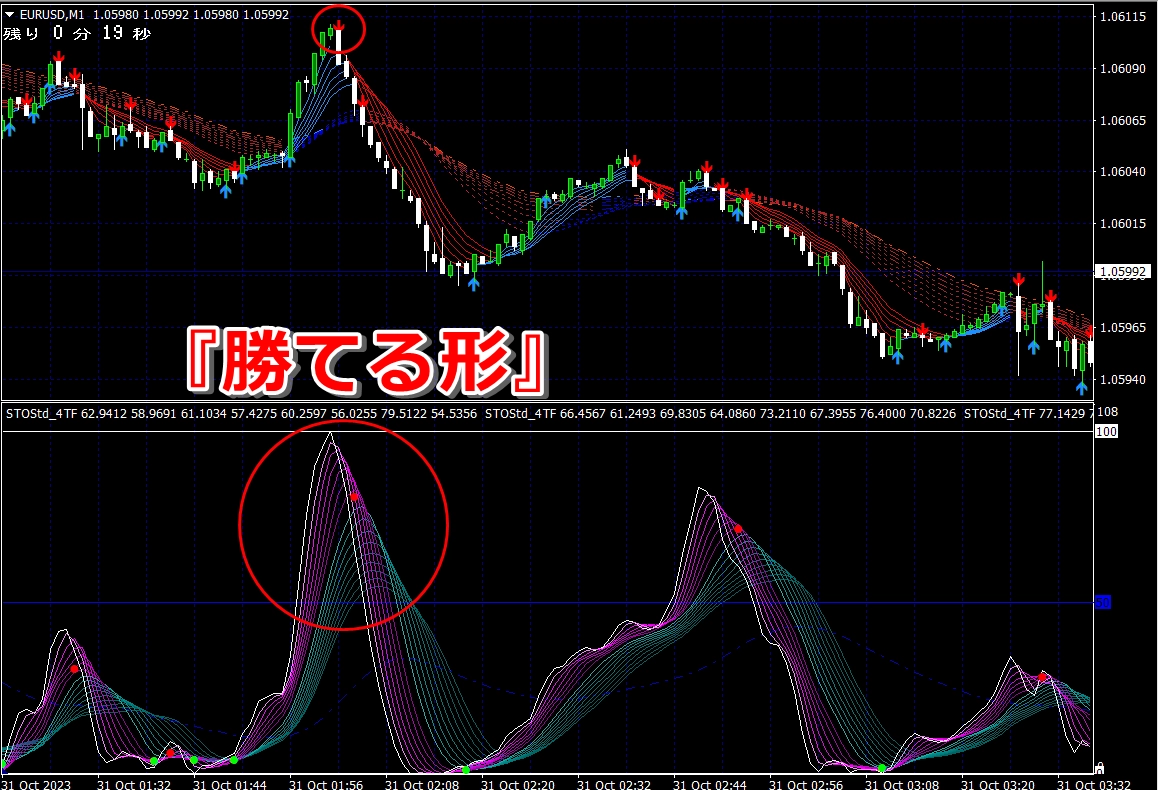Click the 31 Oct 02:44 time label
This screenshot has height=790, width=1158.
[710, 784]
